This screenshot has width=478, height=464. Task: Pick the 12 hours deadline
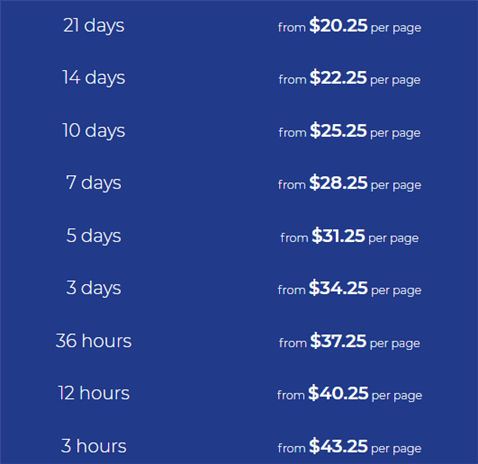[x=94, y=393]
